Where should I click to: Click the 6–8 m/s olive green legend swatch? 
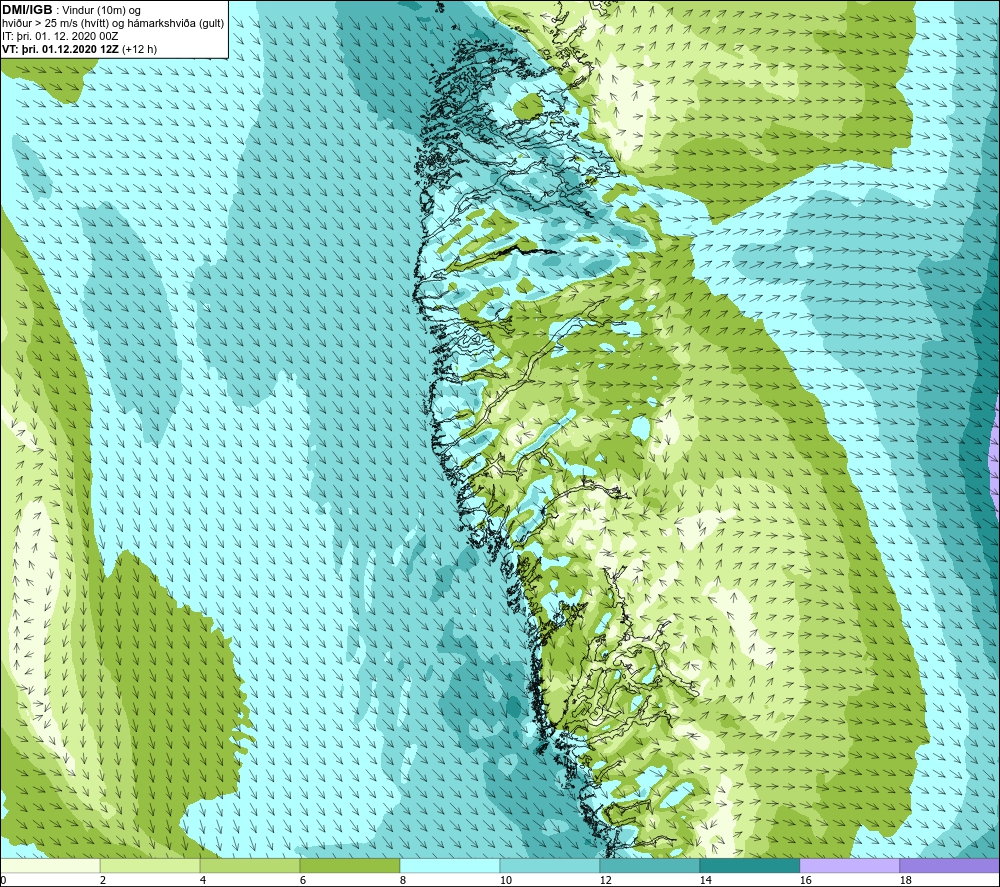pos(350,865)
